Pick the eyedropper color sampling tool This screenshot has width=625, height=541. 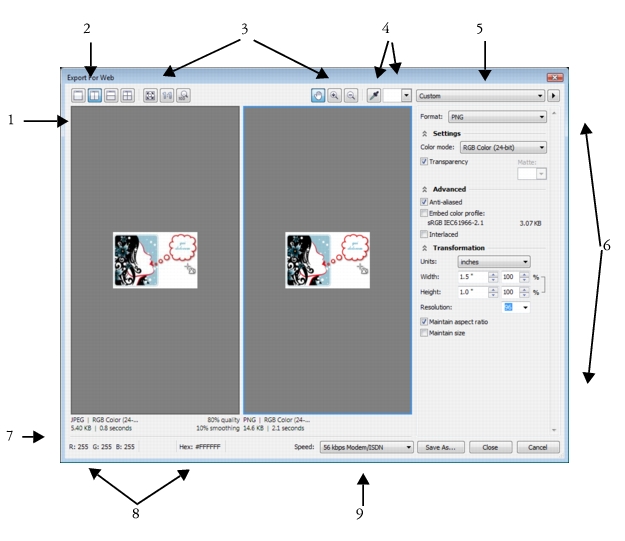coord(376,95)
